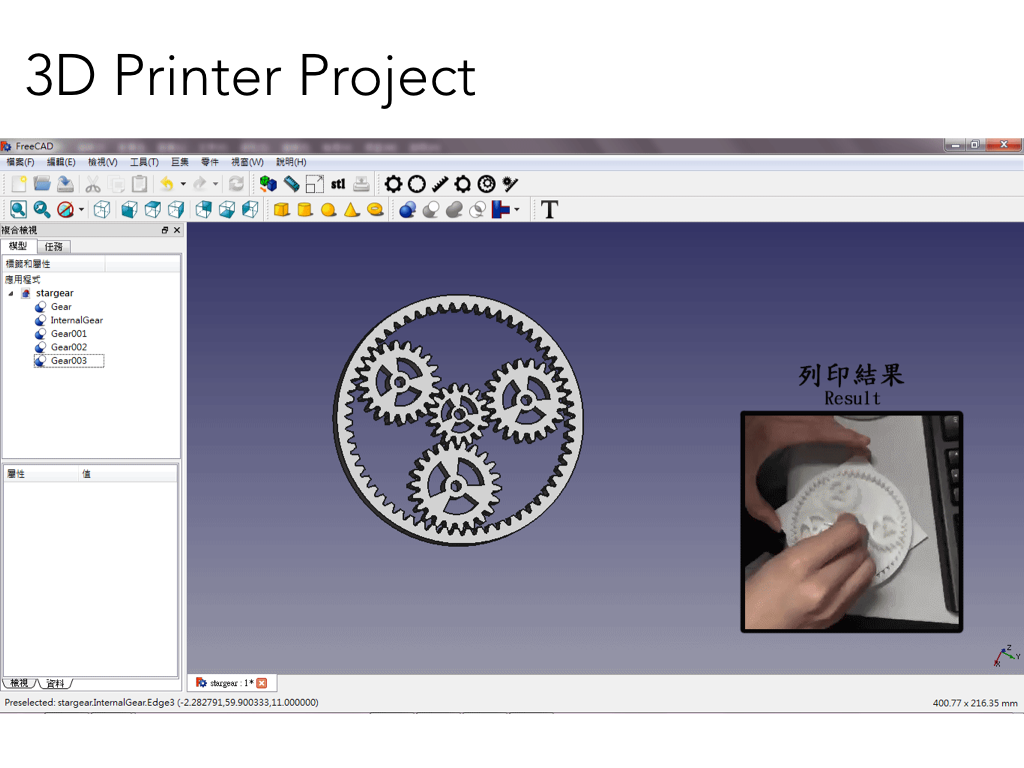Open the large T text tool
Image resolution: width=1024 pixels, height=768 pixels.
549,209
